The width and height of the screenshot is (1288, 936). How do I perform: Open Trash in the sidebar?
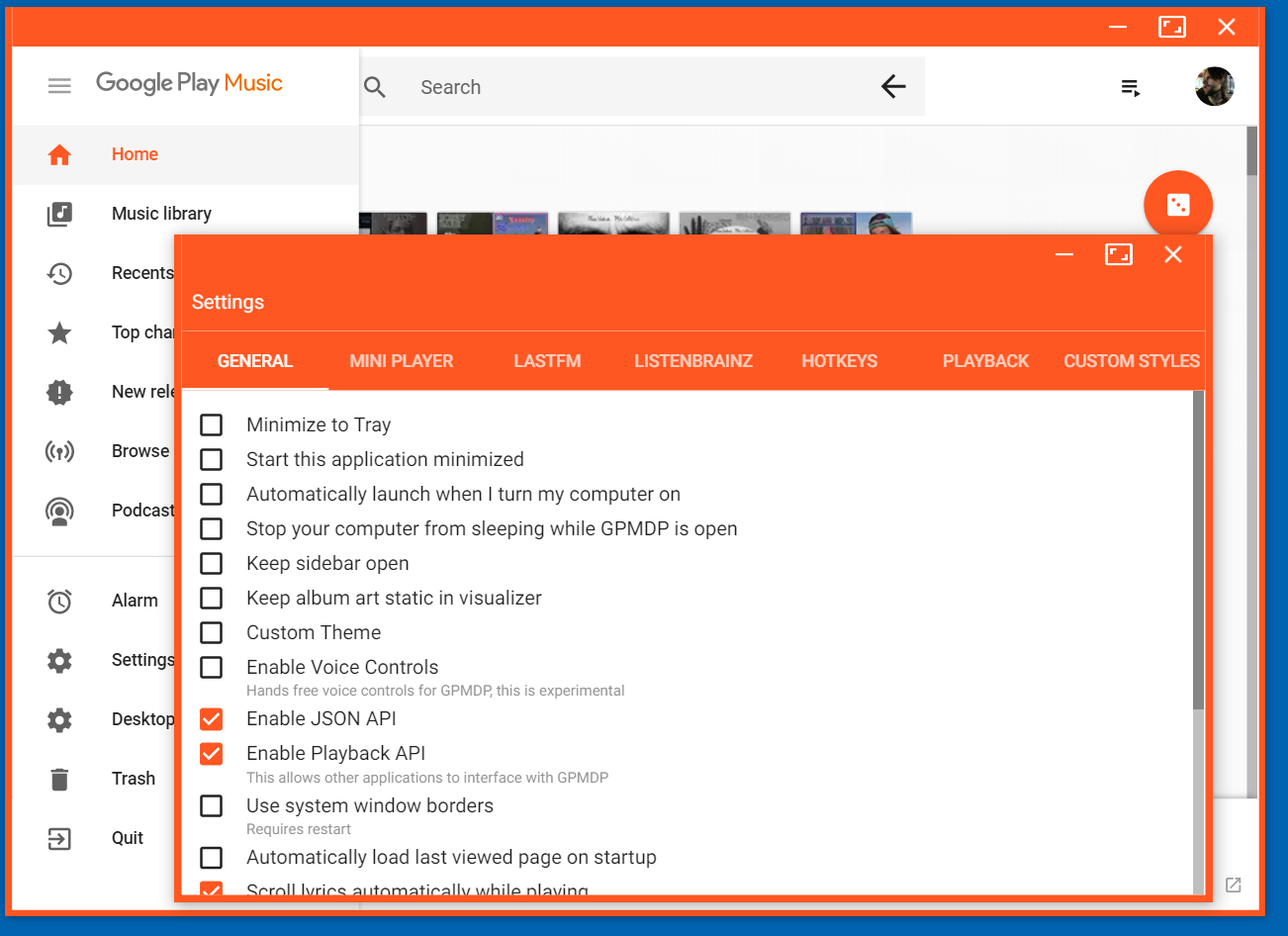94,779
